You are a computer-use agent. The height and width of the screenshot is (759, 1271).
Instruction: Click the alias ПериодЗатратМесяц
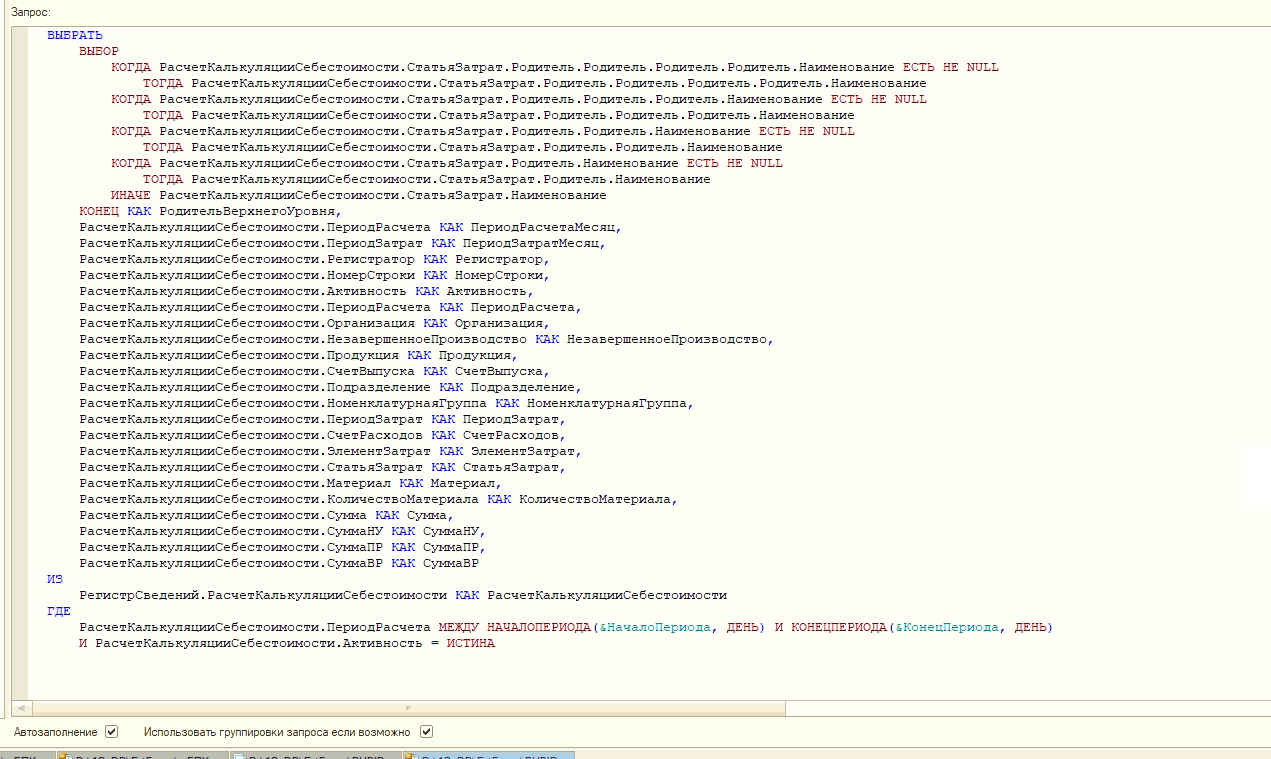click(x=531, y=243)
